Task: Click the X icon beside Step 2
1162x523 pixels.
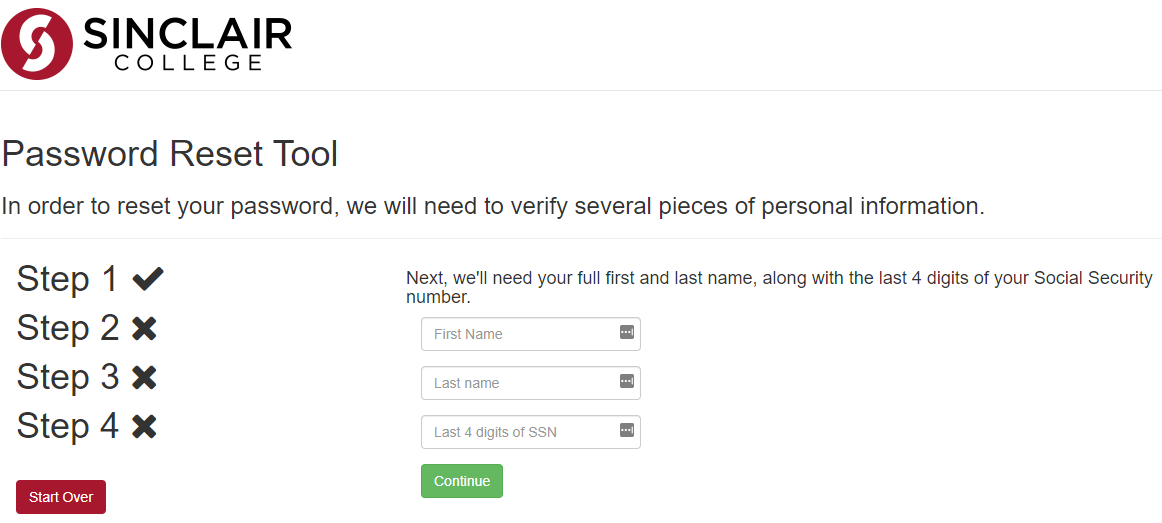Action: point(144,328)
